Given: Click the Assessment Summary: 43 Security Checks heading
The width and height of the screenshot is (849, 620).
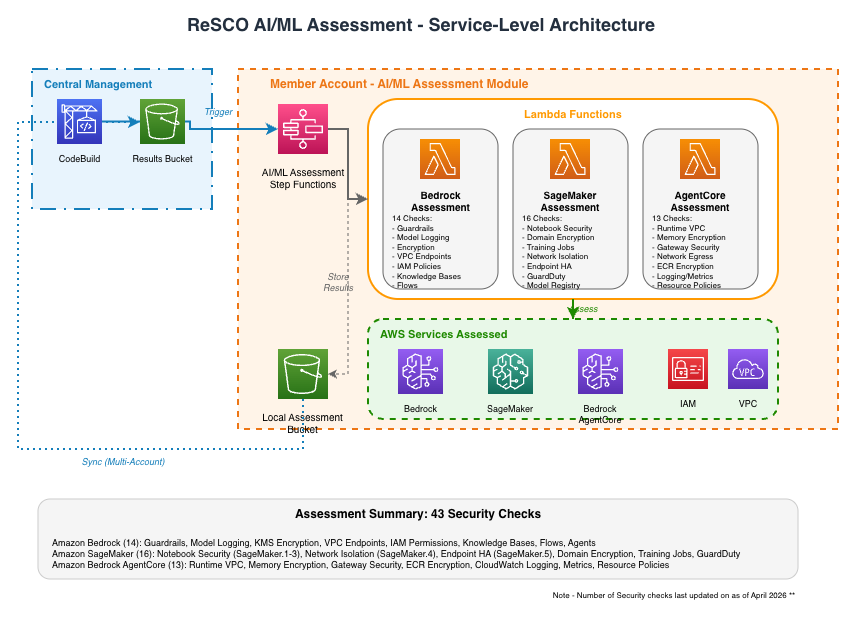Looking at the screenshot, I should pyautogui.click(x=418, y=514).
